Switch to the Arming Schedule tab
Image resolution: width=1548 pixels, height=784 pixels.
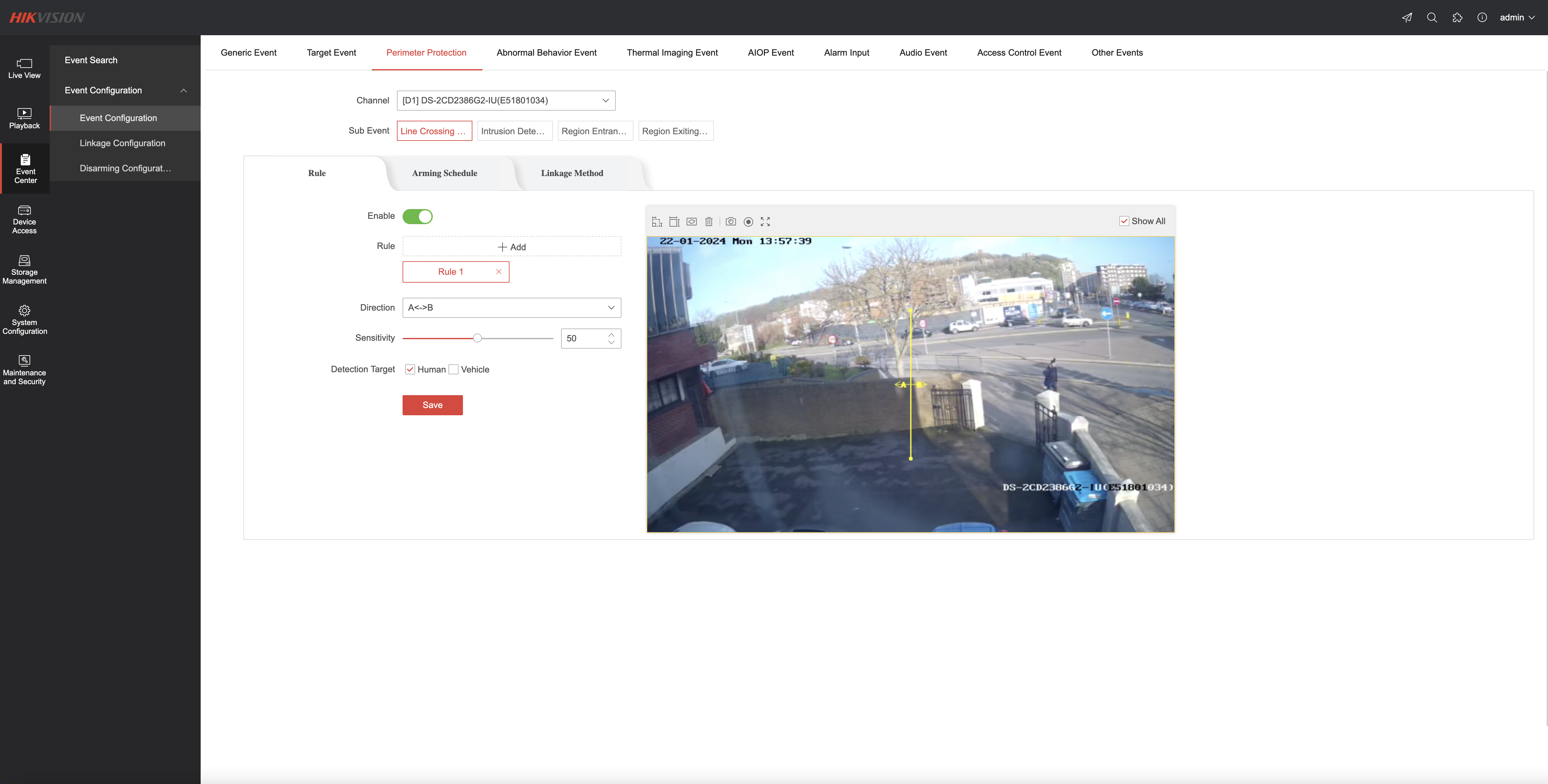click(x=445, y=173)
